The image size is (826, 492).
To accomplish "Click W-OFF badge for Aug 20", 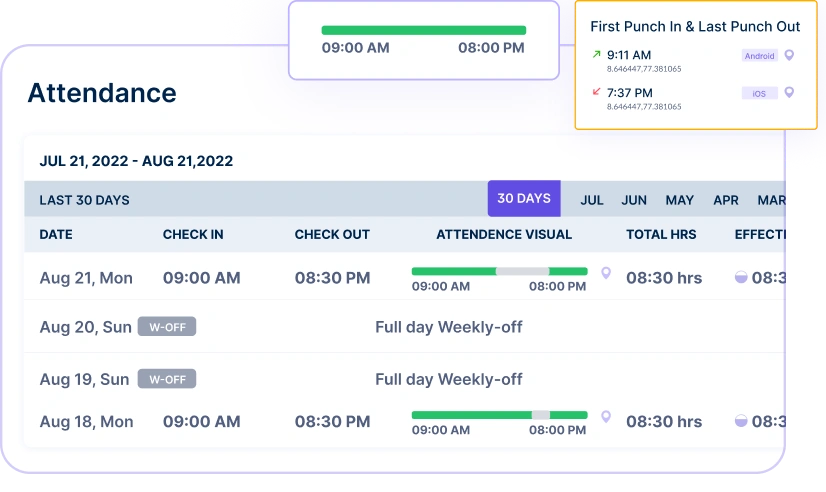I will click(x=167, y=326).
